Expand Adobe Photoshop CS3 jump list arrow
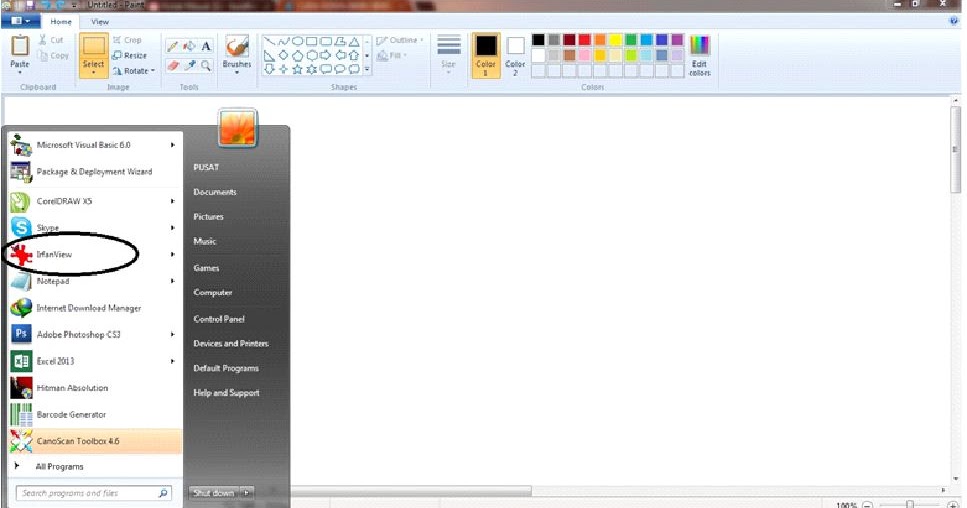 pos(173,334)
